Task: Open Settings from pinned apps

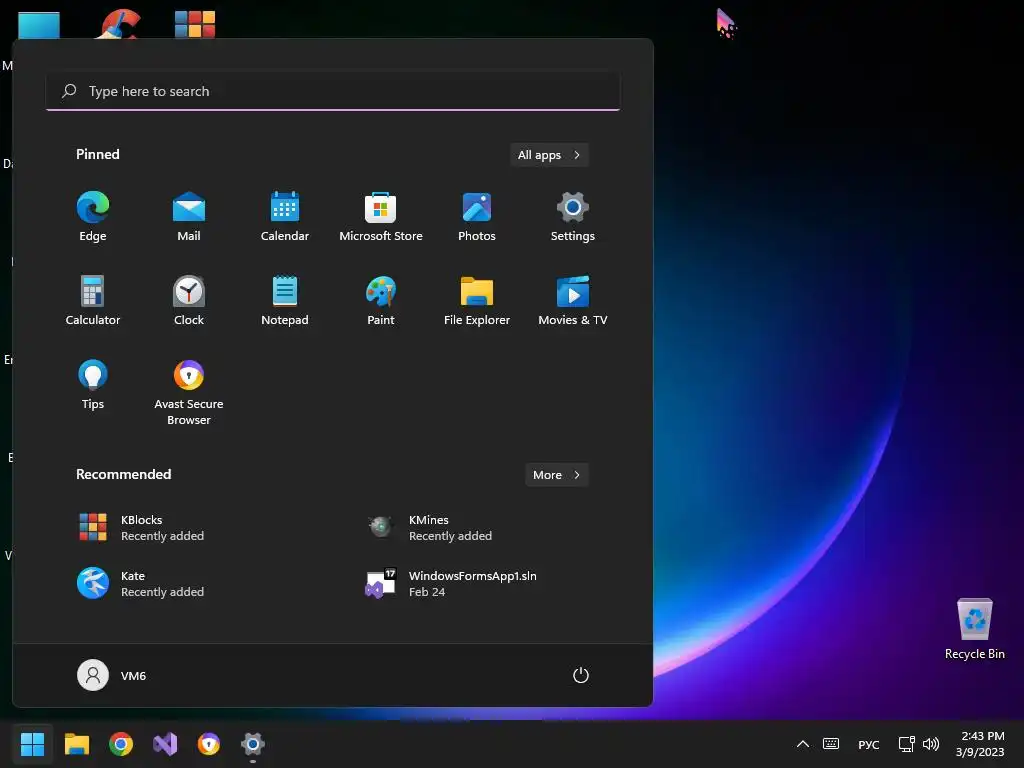Action: coord(573,217)
